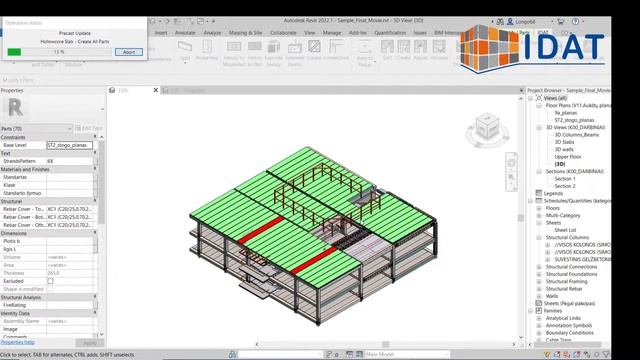Expand the Multi-Category schedule node
The width and height of the screenshot is (640, 360).
[x=539, y=216]
